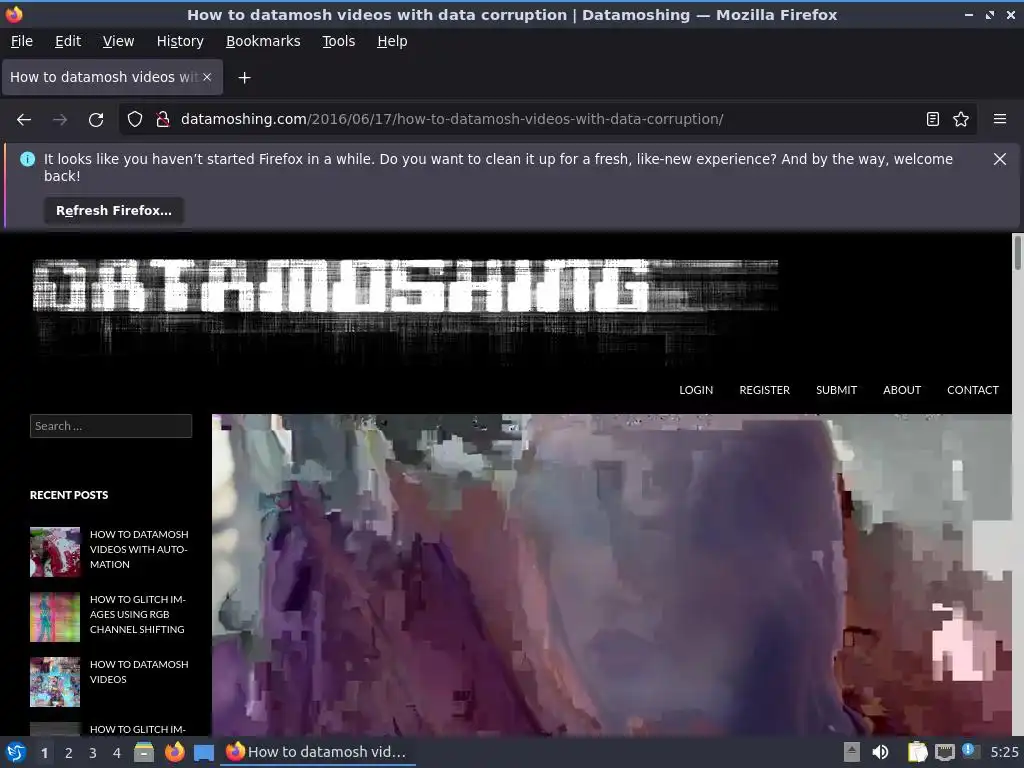The image size is (1024, 768).
Task: Click the show desktop taskbar icon
Action: (204, 752)
